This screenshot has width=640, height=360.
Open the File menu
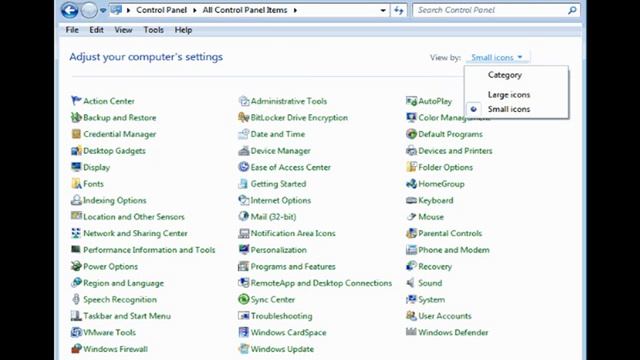(x=72, y=30)
